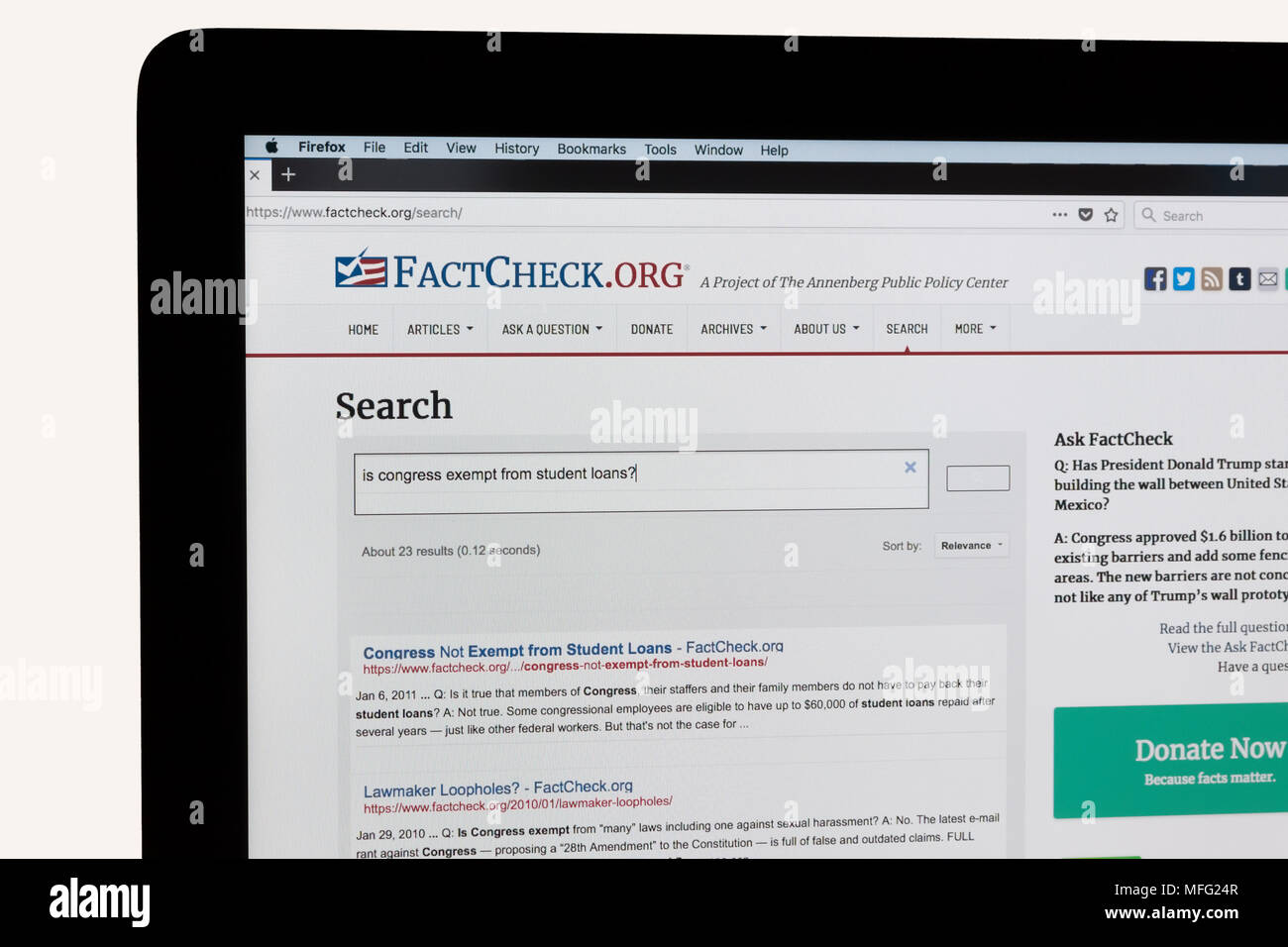Image resolution: width=1288 pixels, height=947 pixels.
Task: Open 'Lawmaker Loopholes?' result
Action: click(x=497, y=789)
